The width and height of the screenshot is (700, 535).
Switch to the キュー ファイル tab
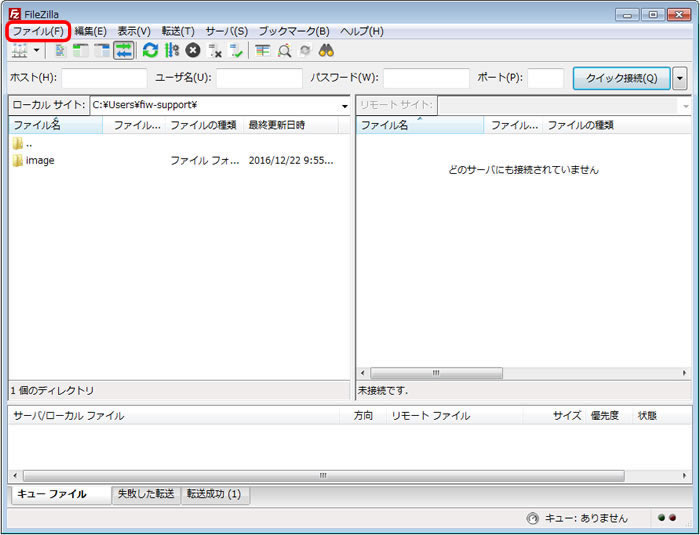click(61, 494)
